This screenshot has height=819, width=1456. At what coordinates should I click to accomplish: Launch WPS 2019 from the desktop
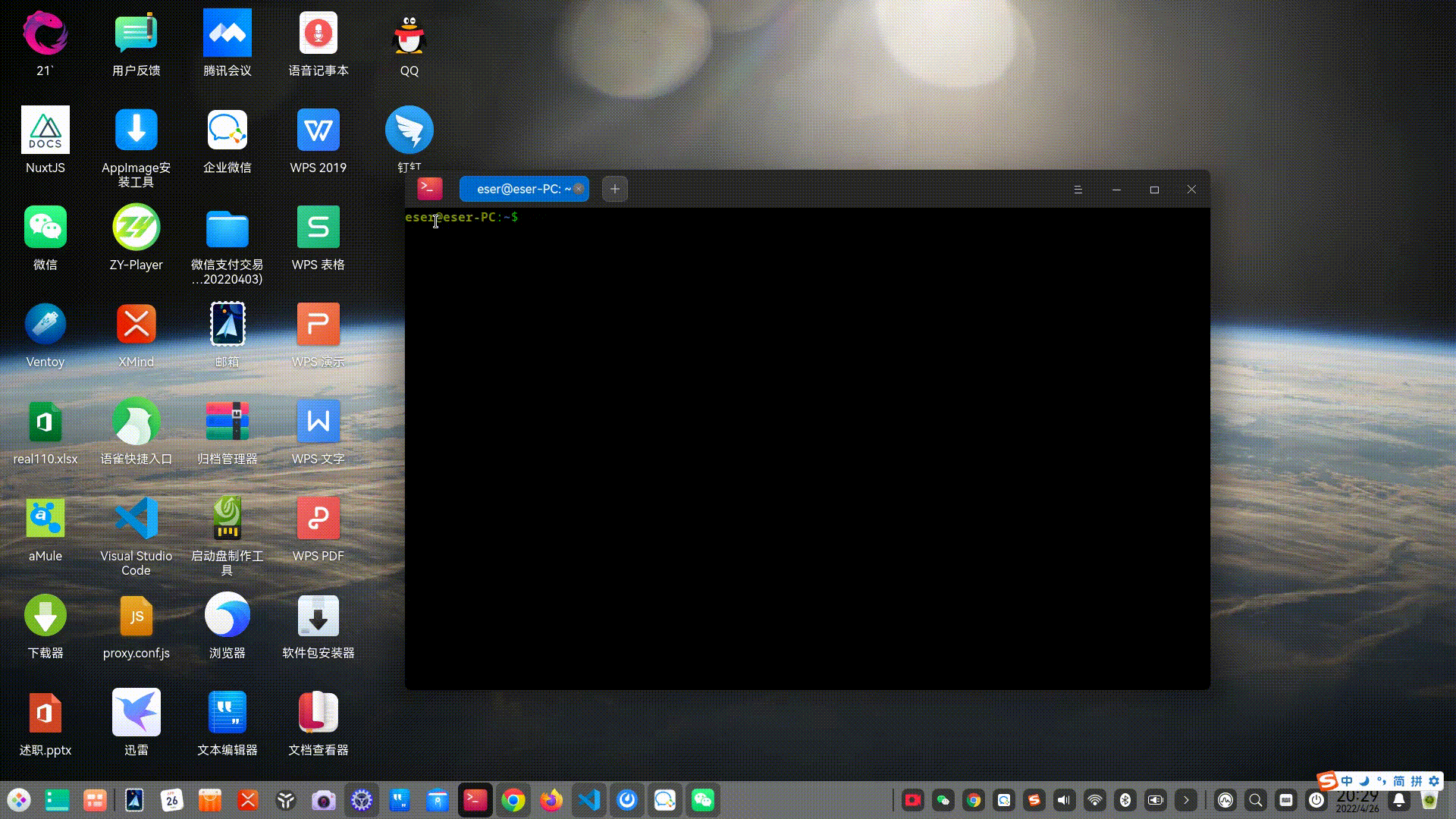(x=318, y=130)
